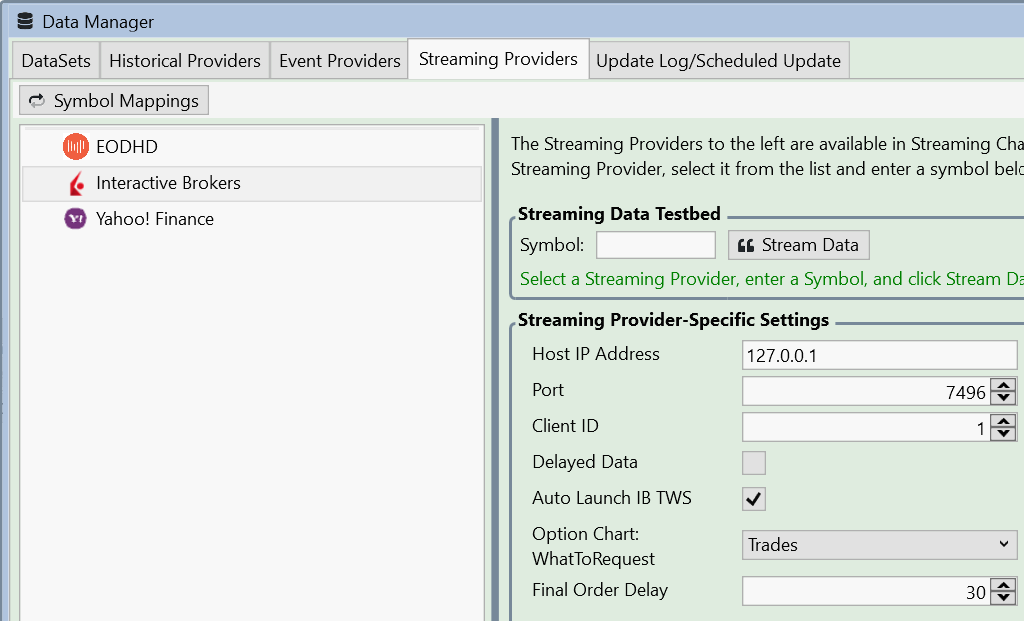Click the Data Manager database icon

[25, 21]
